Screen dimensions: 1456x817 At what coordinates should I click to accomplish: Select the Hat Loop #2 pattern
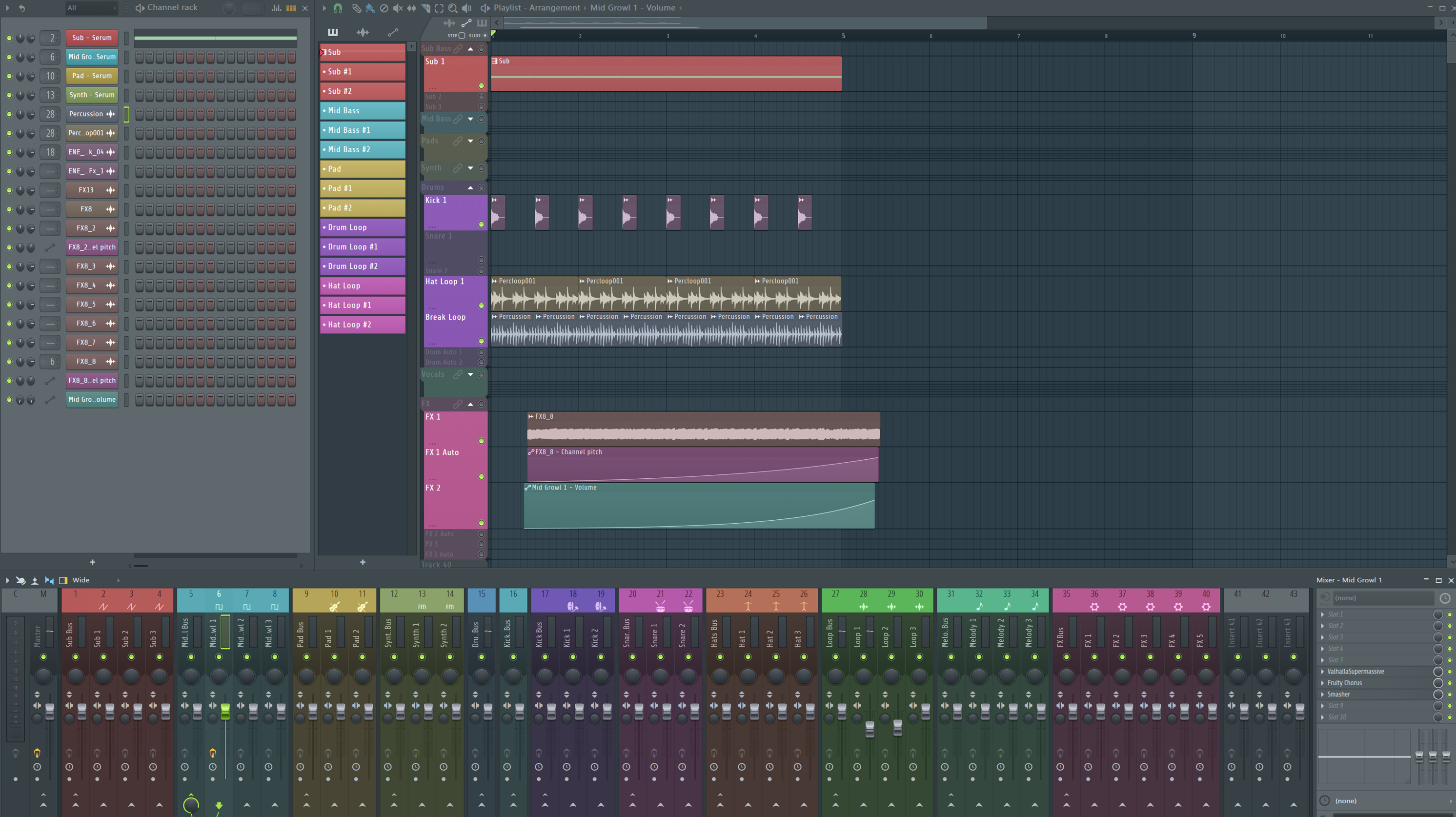363,325
